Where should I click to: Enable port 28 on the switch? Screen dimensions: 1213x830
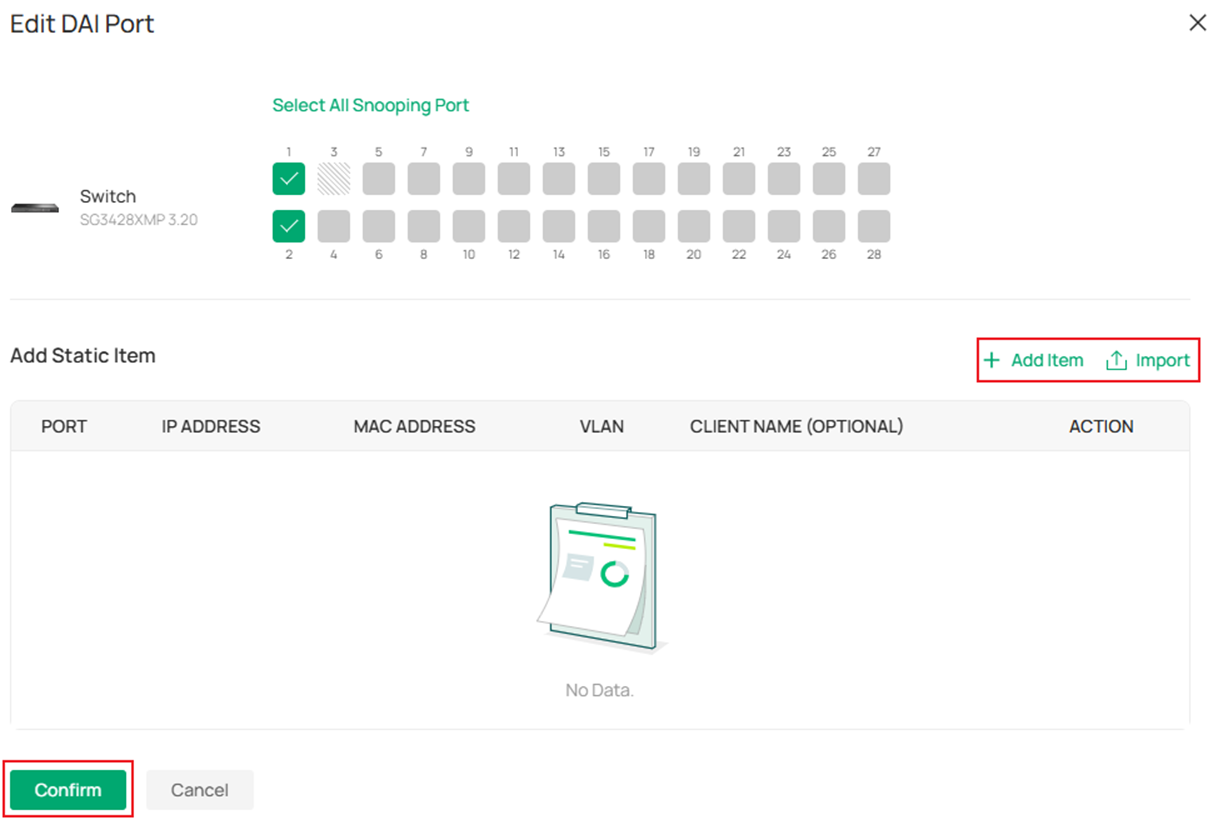[873, 227]
